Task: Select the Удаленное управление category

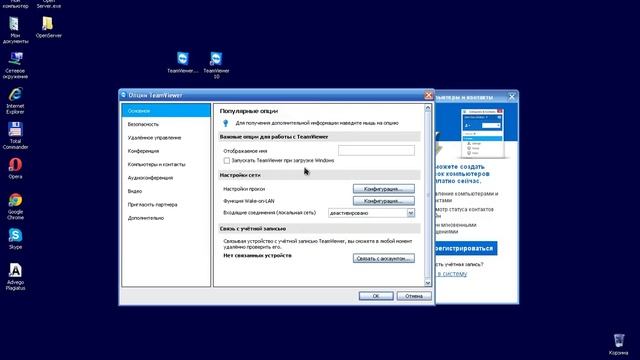Action: coord(166,138)
